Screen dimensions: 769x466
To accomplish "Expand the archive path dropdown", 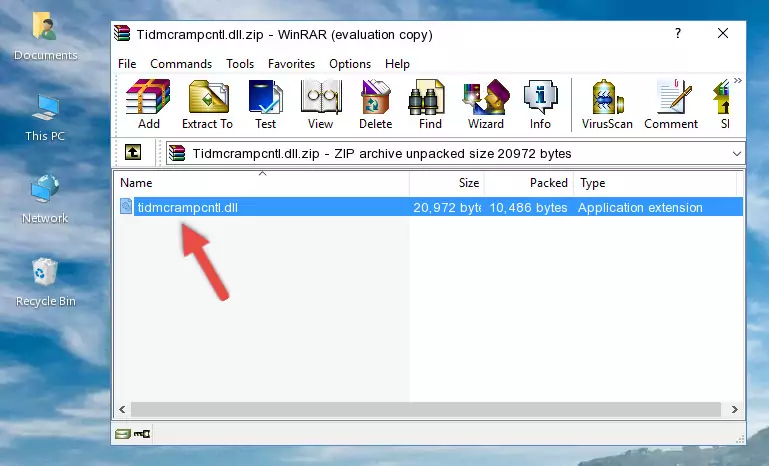I will (x=736, y=154).
